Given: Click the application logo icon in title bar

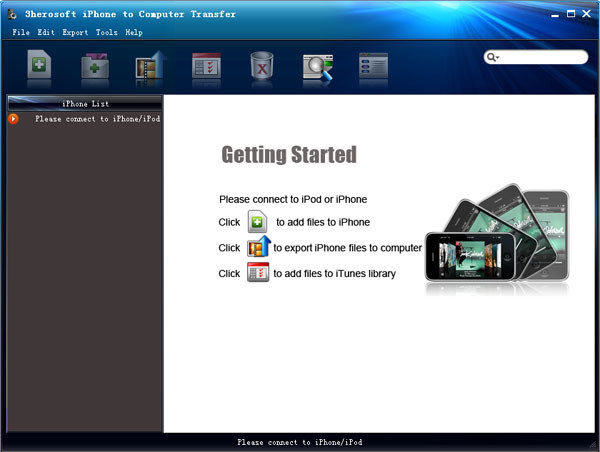Looking at the screenshot, I should pos(12,14).
